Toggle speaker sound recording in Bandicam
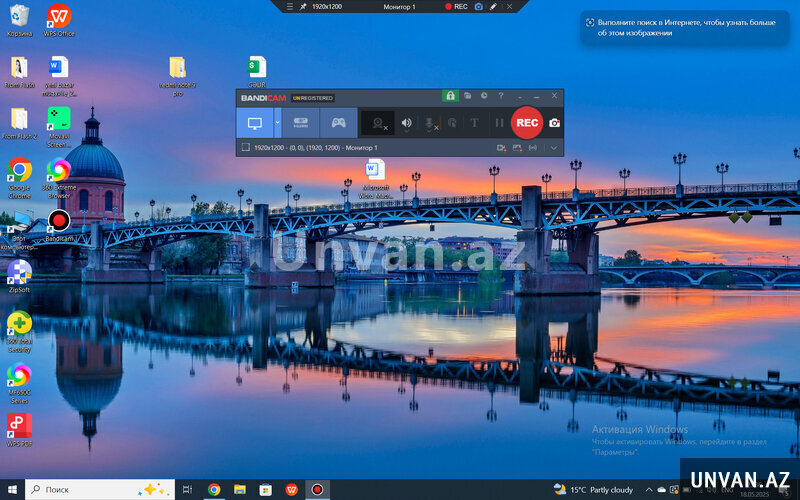 point(407,123)
